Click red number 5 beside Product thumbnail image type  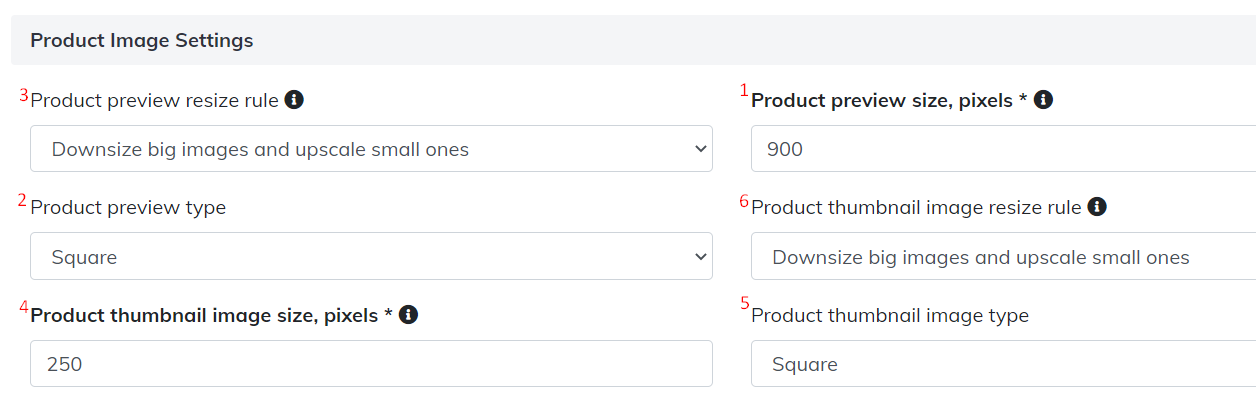pyautogui.click(x=744, y=304)
